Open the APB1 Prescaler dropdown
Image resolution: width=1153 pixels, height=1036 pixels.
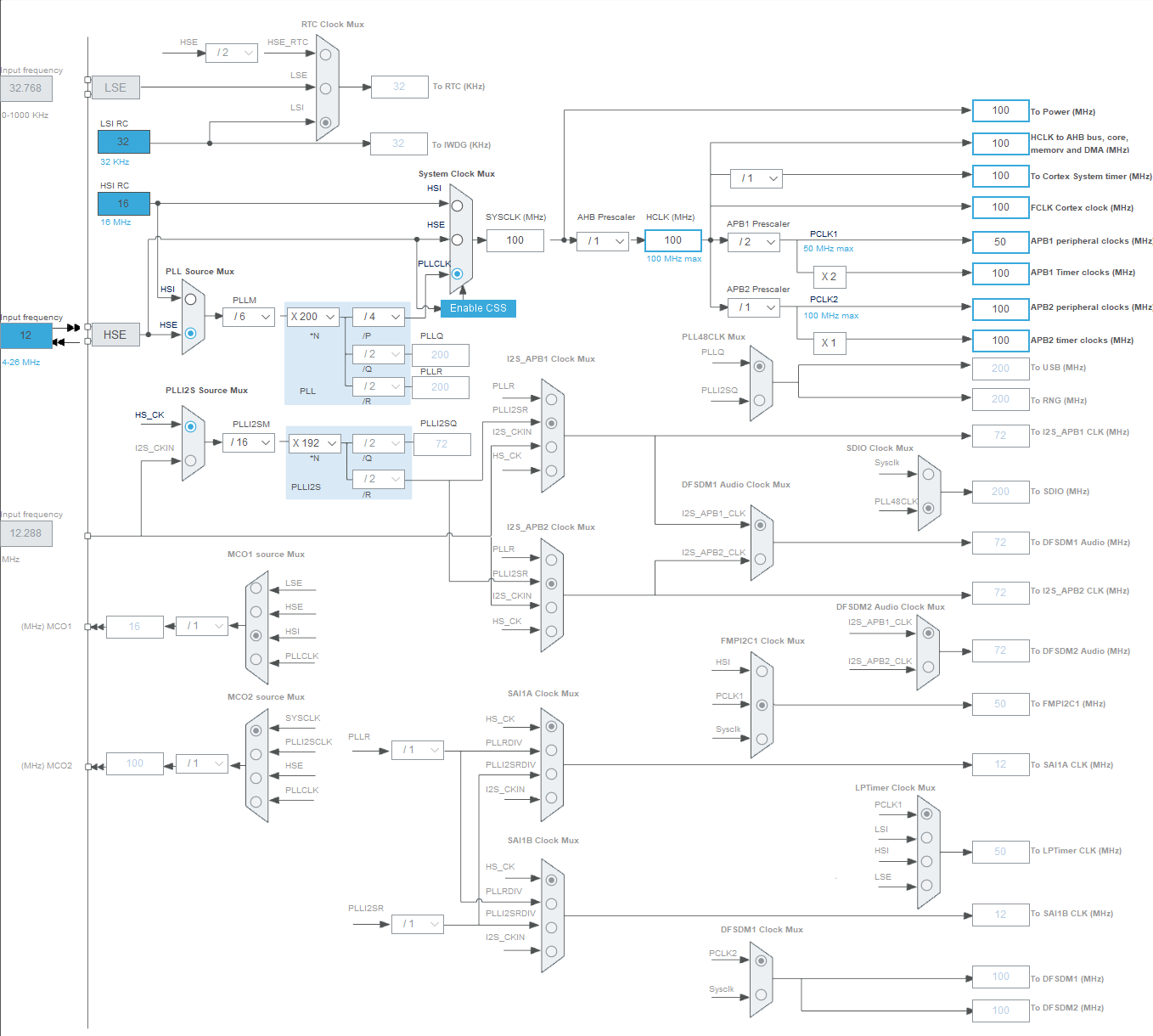click(x=754, y=242)
